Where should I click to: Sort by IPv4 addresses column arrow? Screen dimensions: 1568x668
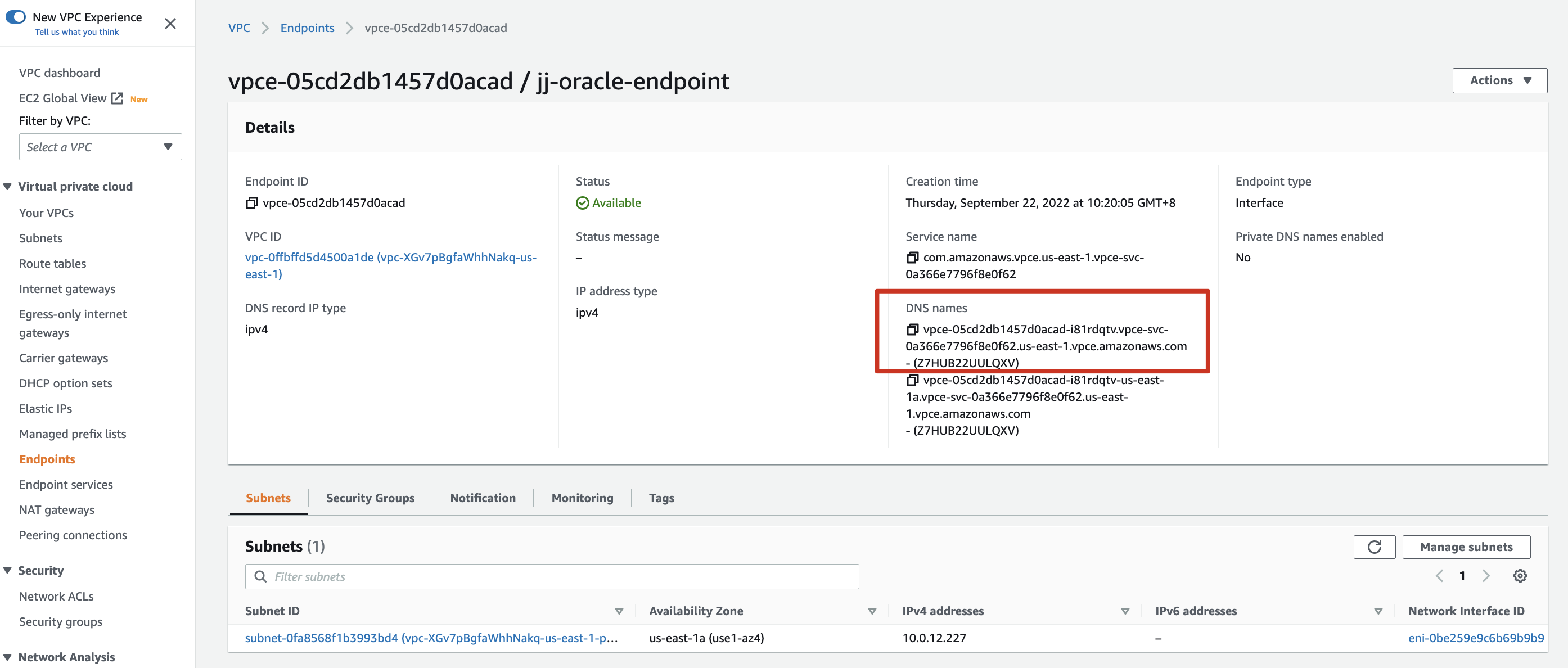tap(1125, 611)
